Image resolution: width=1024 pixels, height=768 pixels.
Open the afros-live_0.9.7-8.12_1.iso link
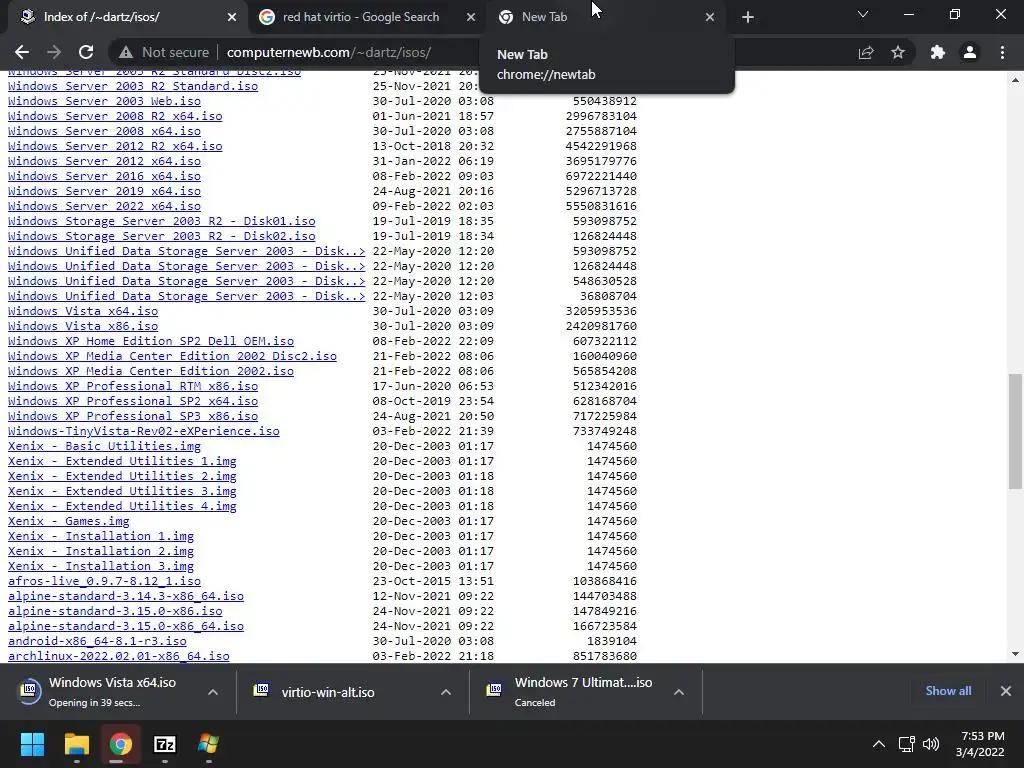coord(104,581)
